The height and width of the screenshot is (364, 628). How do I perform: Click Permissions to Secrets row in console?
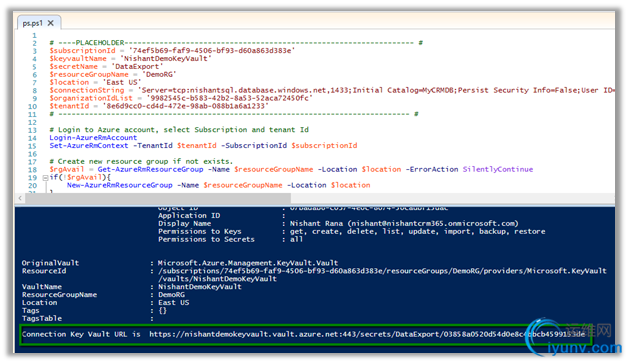230,239
